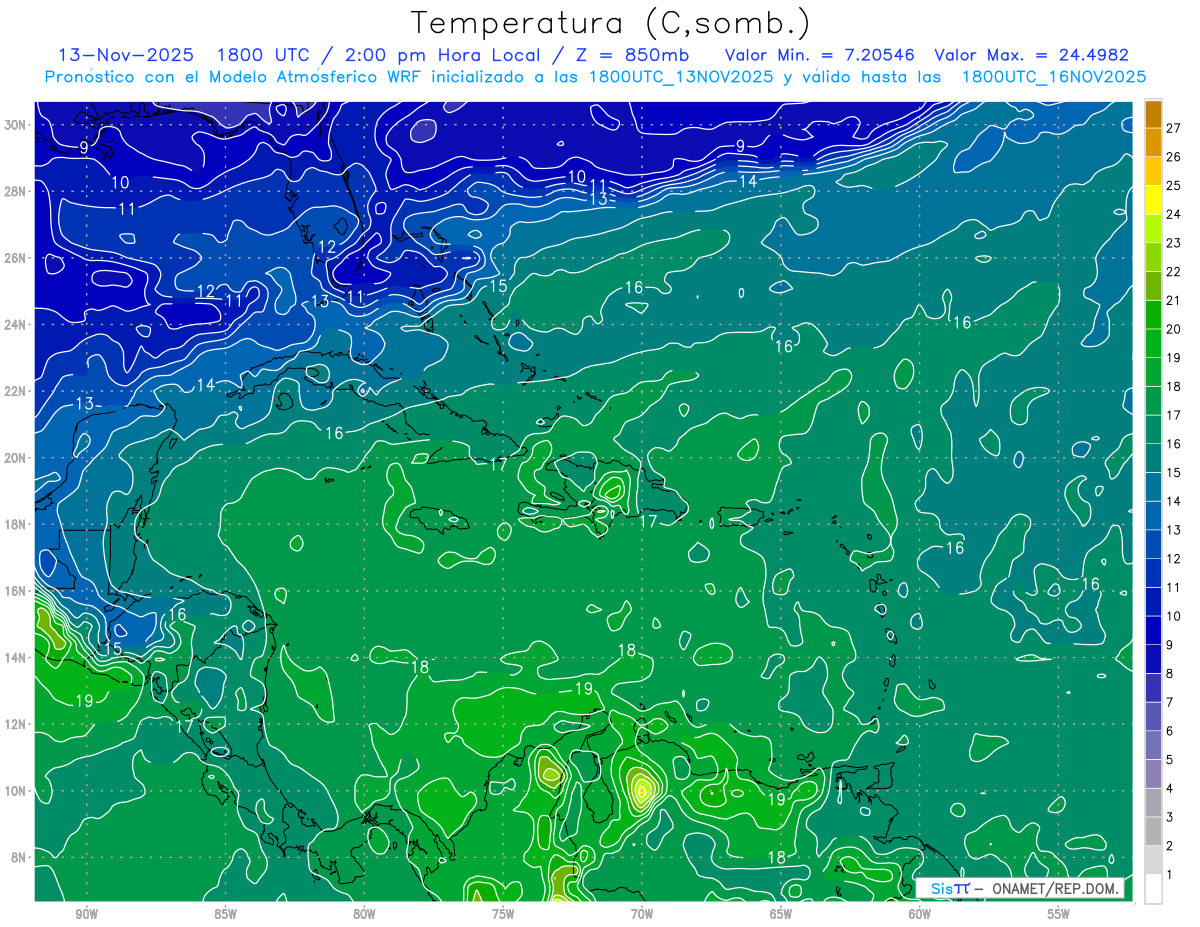Viewport: 1200px width, 927px height.
Task: Click the '65W' longitude axis label
Action: coord(781,914)
